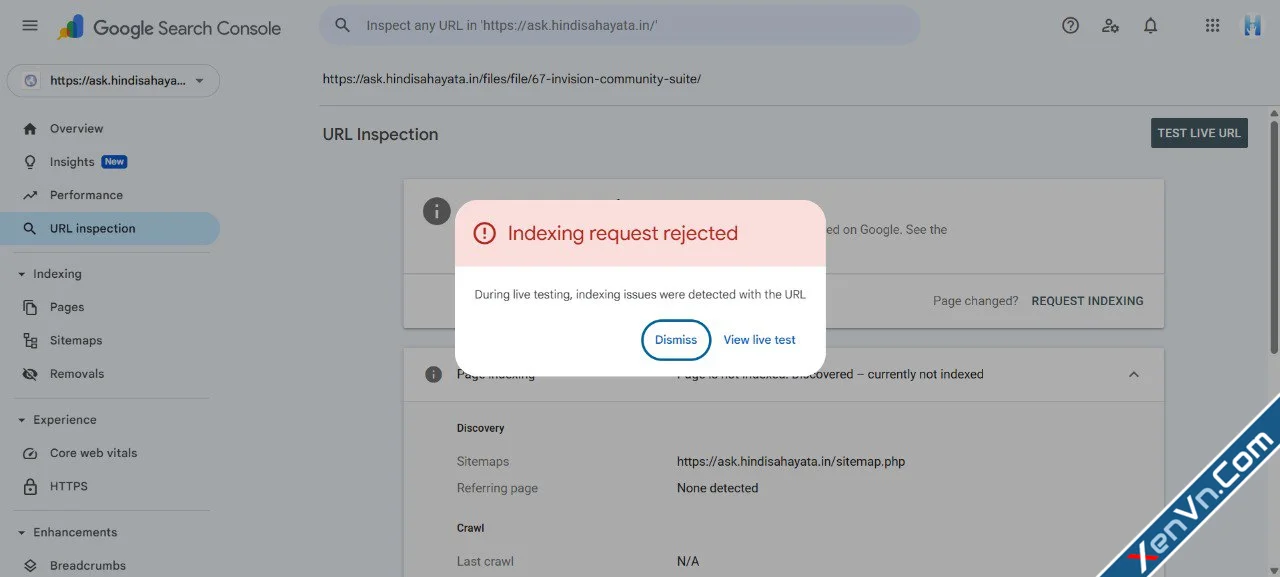Click the account avatar in header
Viewport: 1280px width, 577px height.
pos(1252,26)
